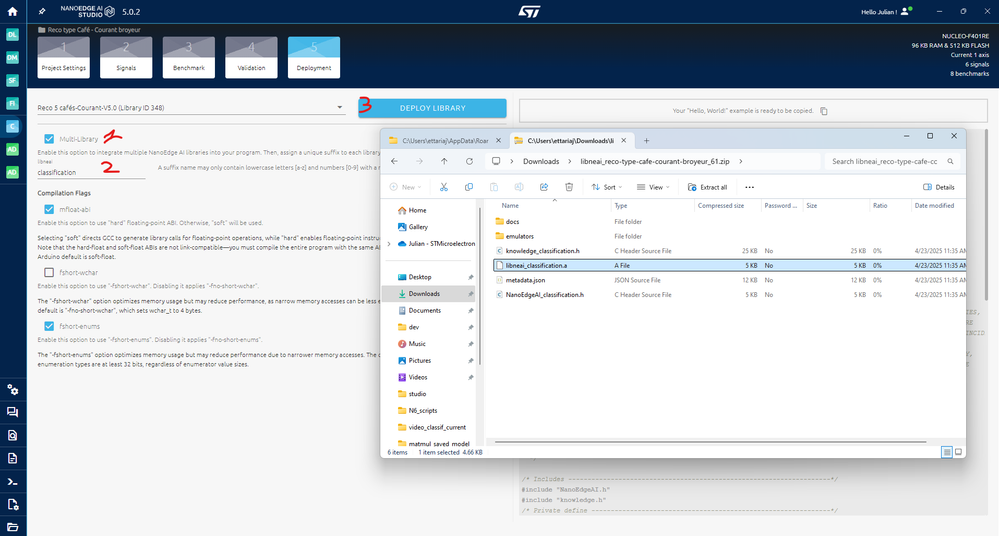Expand Julian - STMicroelectronics tree node
The image size is (999, 536).
[389, 243]
